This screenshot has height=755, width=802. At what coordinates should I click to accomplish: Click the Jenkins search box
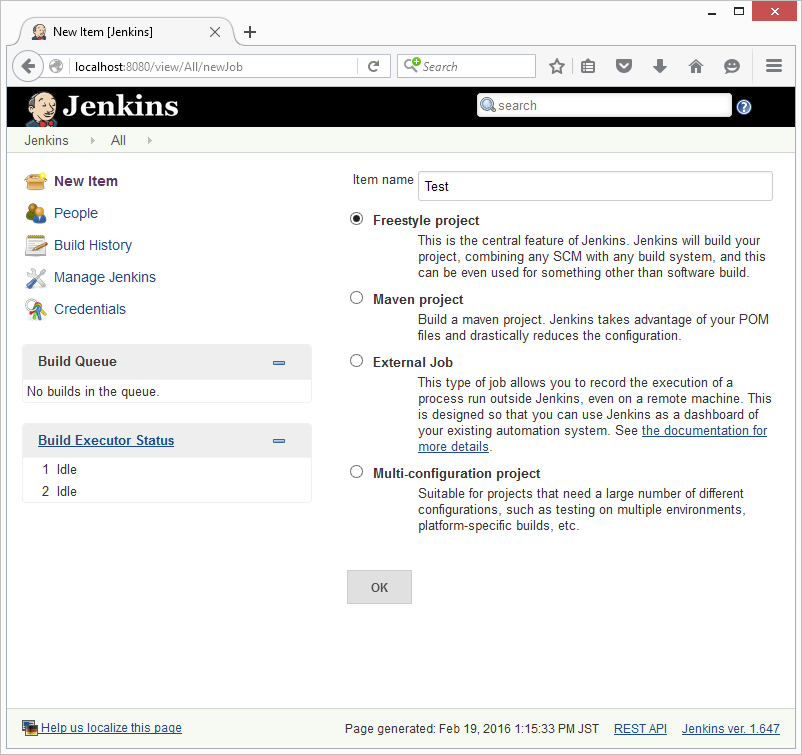[604, 105]
